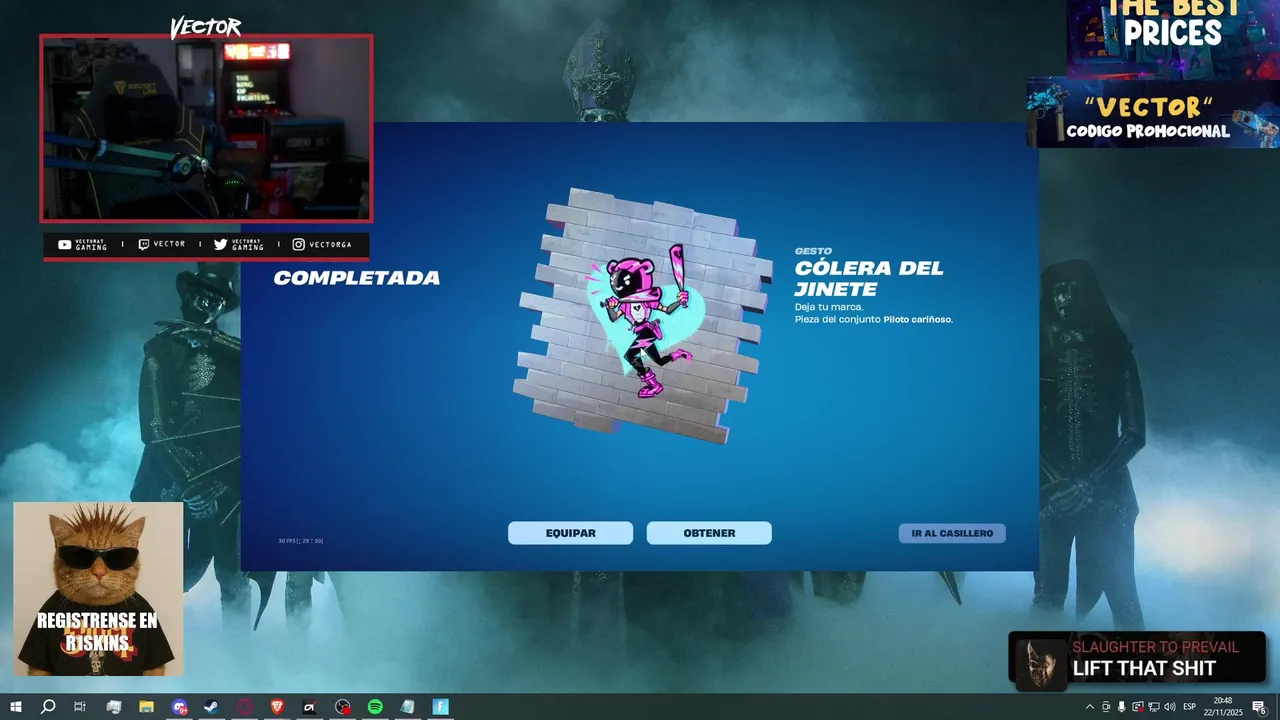The width and height of the screenshot is (1280, 720).
Task: Open Spotify from the taskbar
Action: (x=375, y=707)
